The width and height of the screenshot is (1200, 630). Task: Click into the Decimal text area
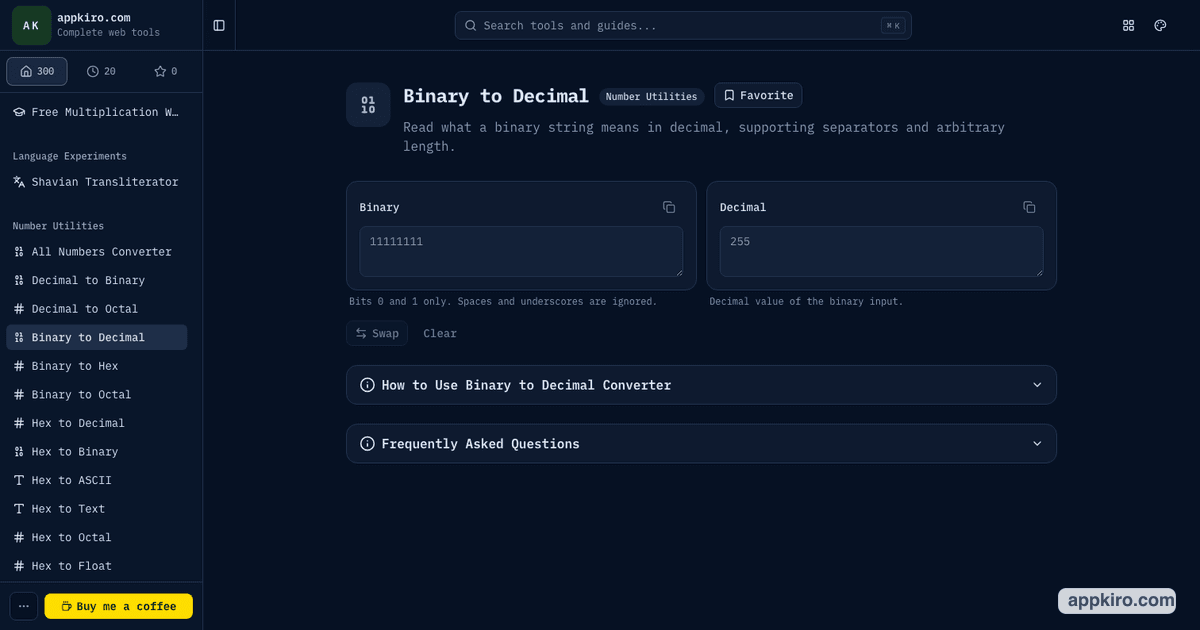(x=881, y=251)
